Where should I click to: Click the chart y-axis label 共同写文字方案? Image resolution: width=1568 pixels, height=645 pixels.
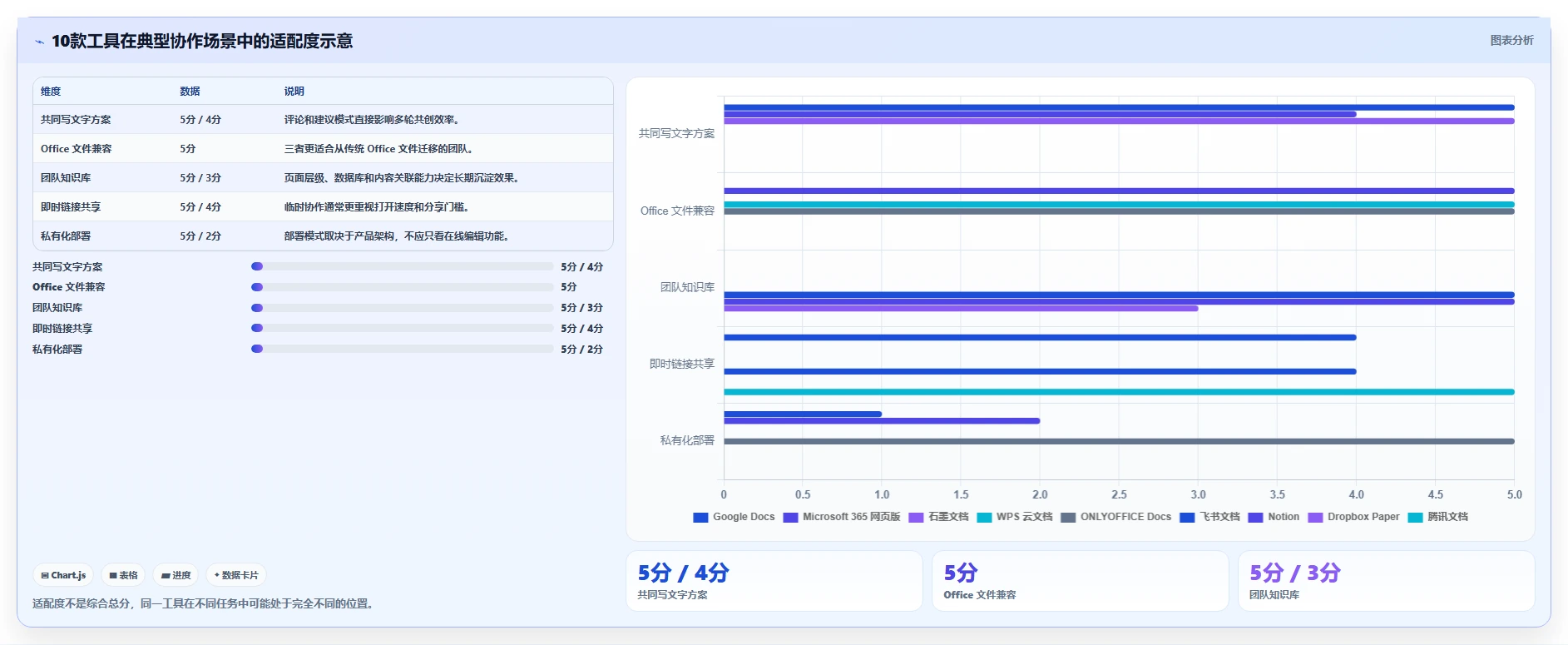tap(676, 133)
